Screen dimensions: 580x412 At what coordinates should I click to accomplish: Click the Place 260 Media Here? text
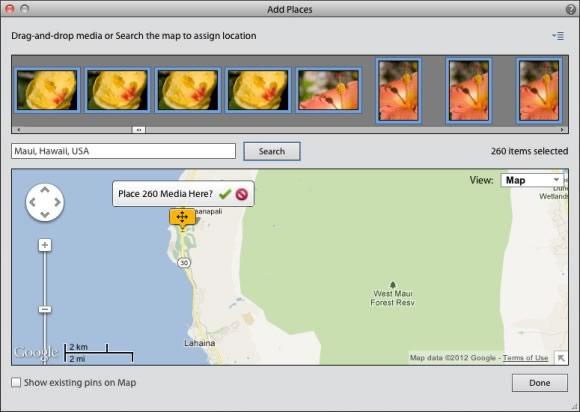165,194
